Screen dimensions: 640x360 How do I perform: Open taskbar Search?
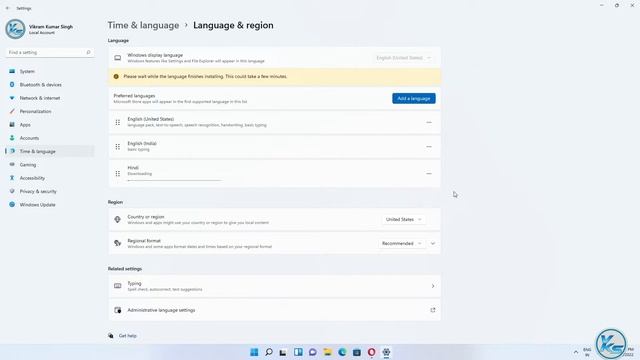click(269, 352)
